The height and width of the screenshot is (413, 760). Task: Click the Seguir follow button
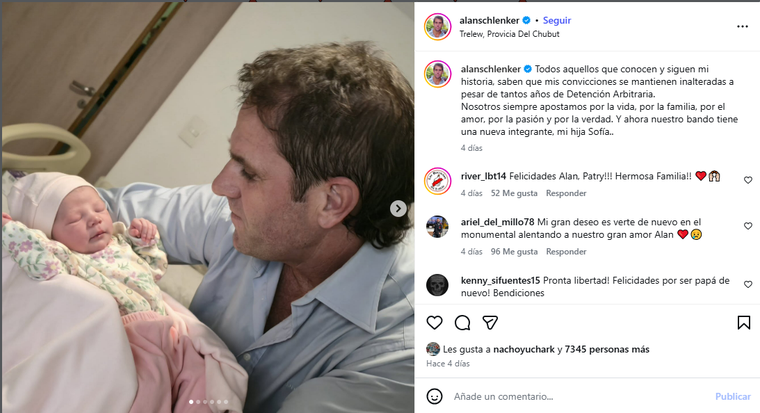coord(557,20)
